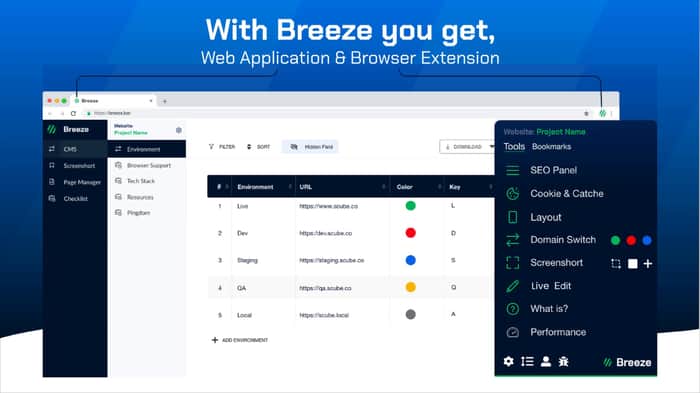Switch to Bookmarks tab in extension
The width and height of the screenshot is (700, 393).
click(551, 146)
